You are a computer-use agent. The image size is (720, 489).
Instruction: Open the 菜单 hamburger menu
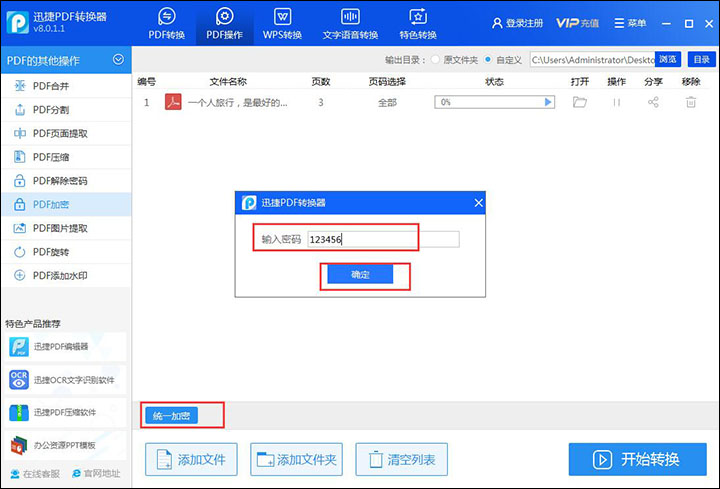coord(630,23)
